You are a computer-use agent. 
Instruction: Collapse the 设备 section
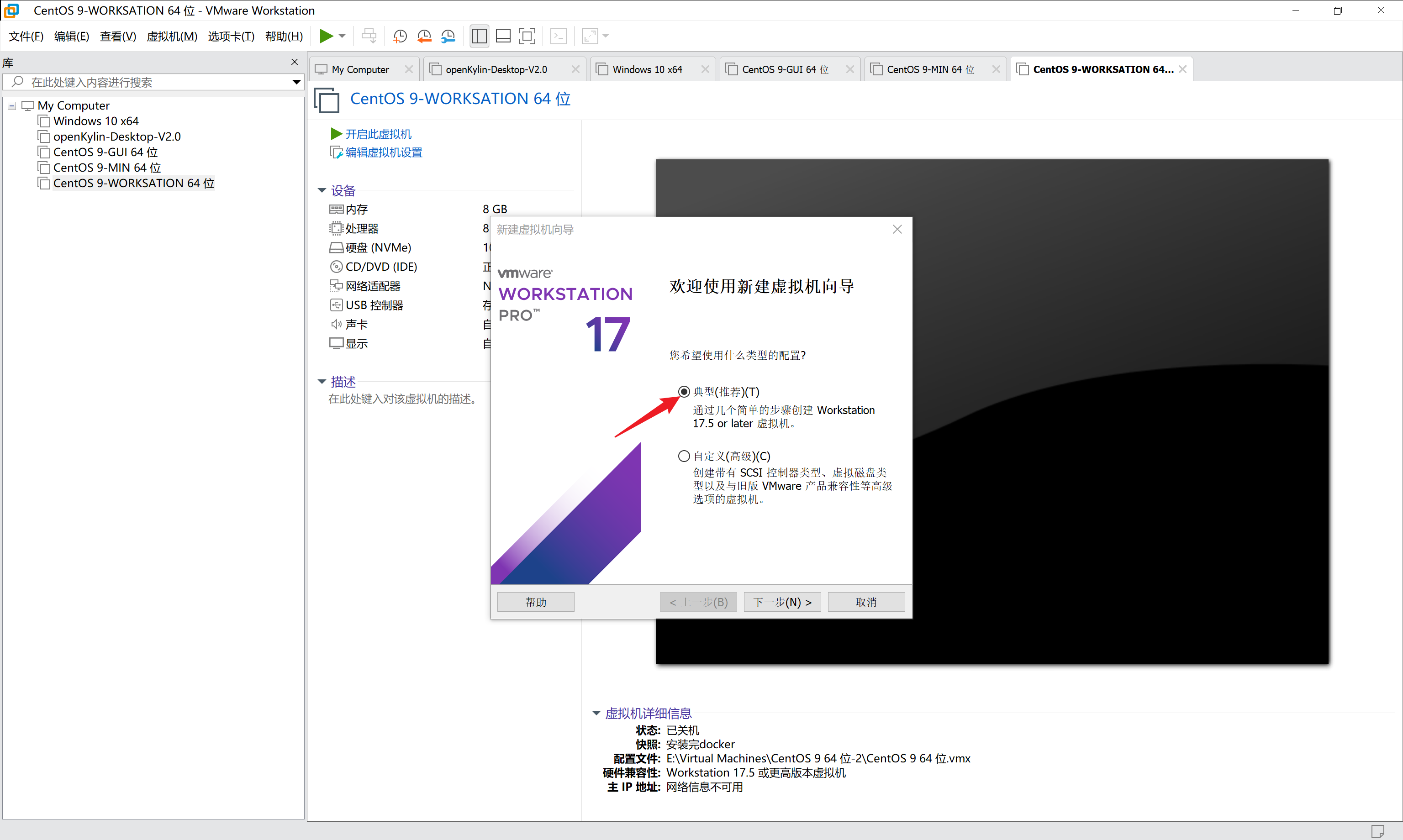click(x=322, y=191)
